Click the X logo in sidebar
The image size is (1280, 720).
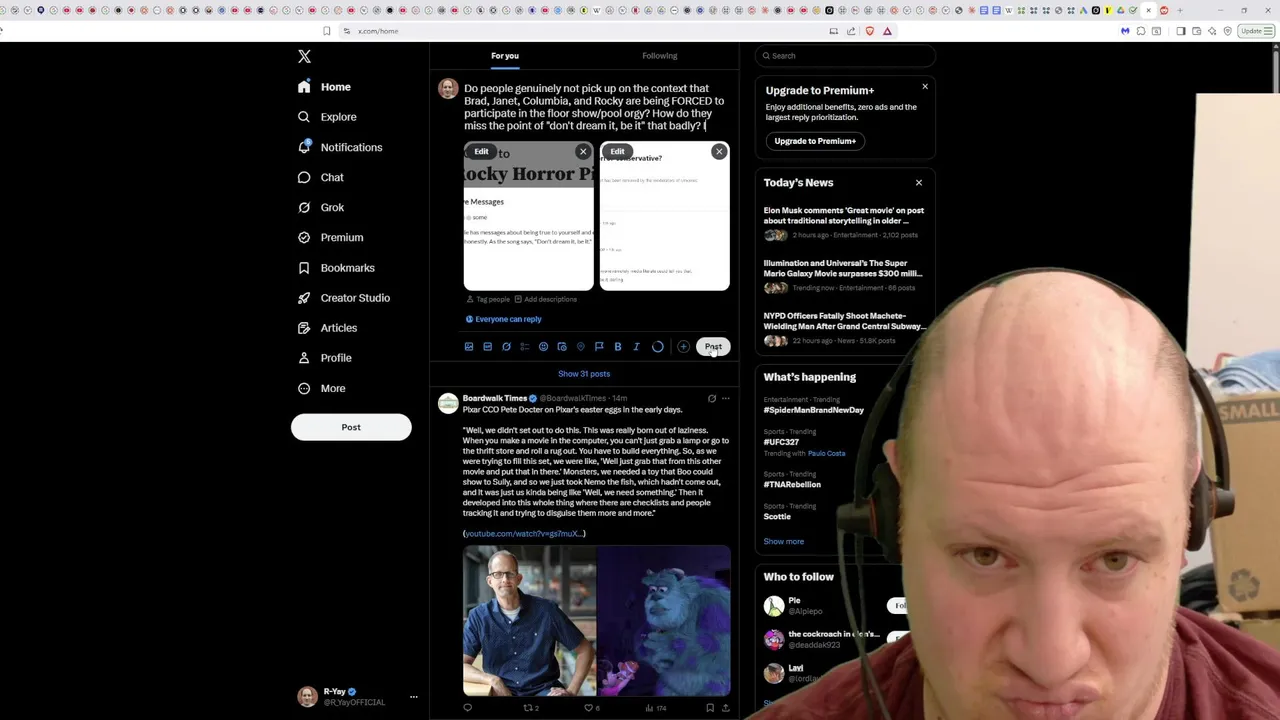(x=304, y=57)
